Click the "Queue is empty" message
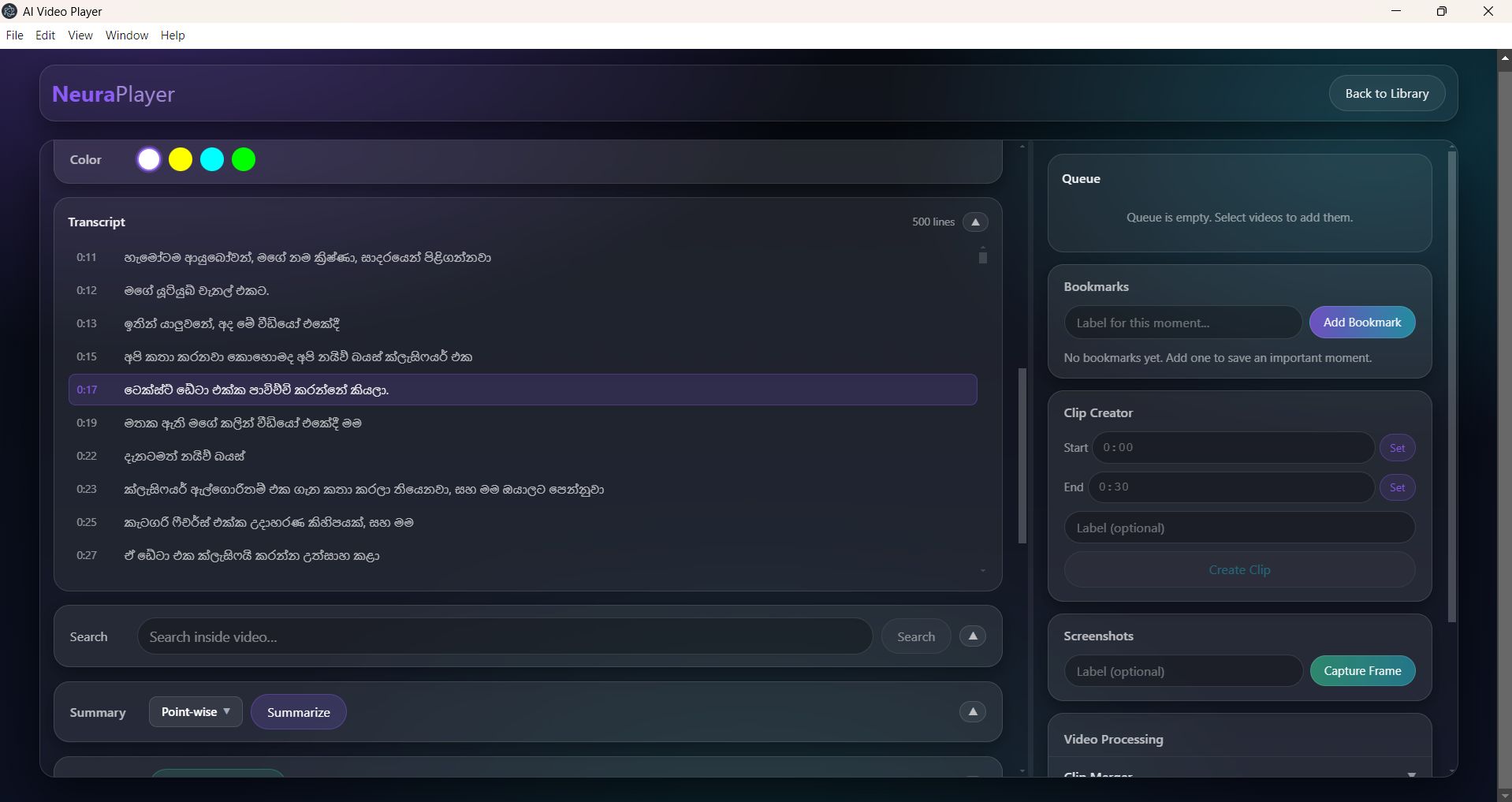The image size is (1512, 802). (1239, 218)
